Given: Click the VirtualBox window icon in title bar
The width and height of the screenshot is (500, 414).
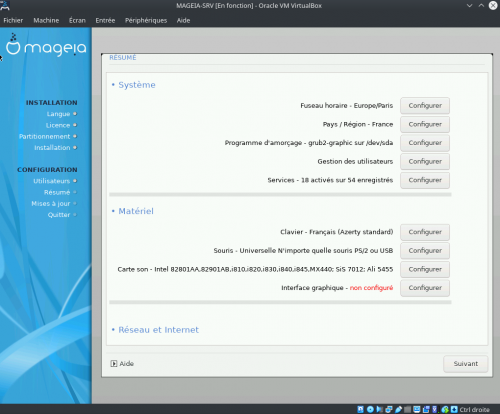Looking at the screenshot, I should click(x=5, y=5).
